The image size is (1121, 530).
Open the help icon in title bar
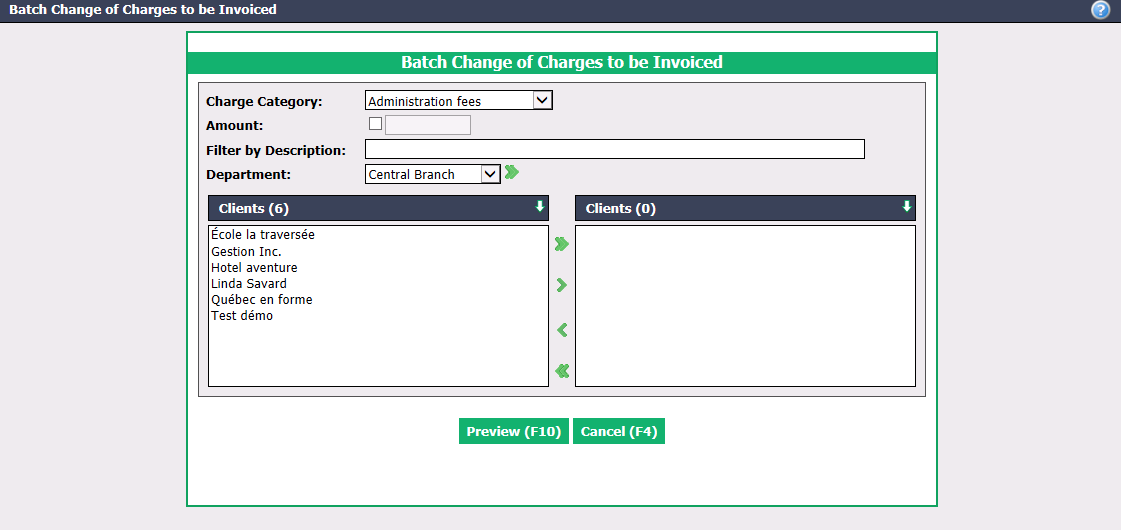click(x=1100, y=10)
